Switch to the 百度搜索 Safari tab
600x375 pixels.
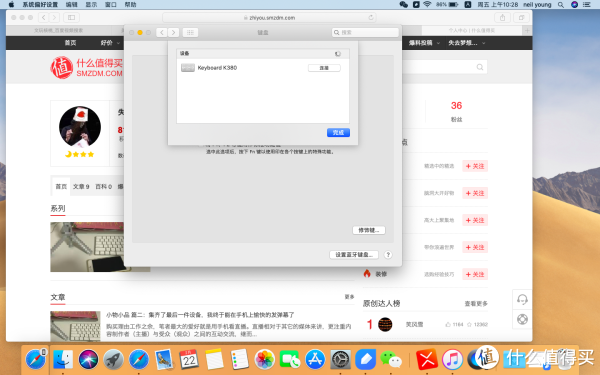(58, 30)
